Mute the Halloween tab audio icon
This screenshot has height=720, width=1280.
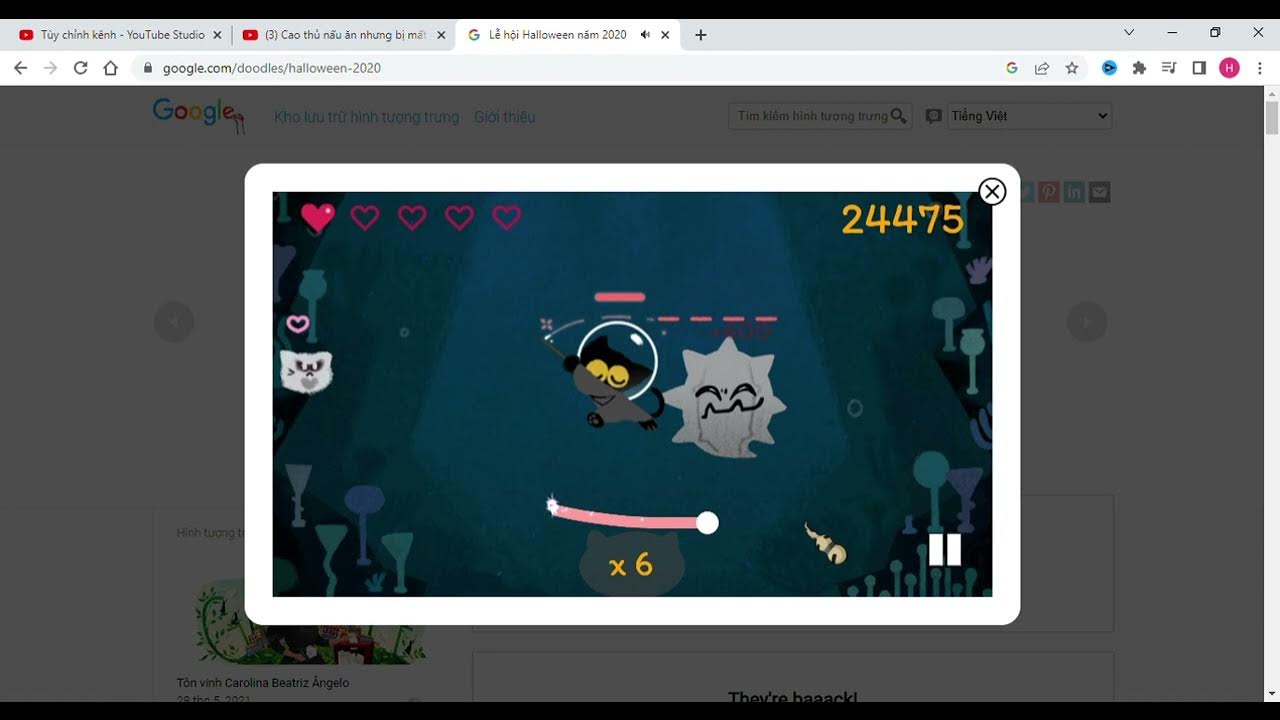pos(645,35)
